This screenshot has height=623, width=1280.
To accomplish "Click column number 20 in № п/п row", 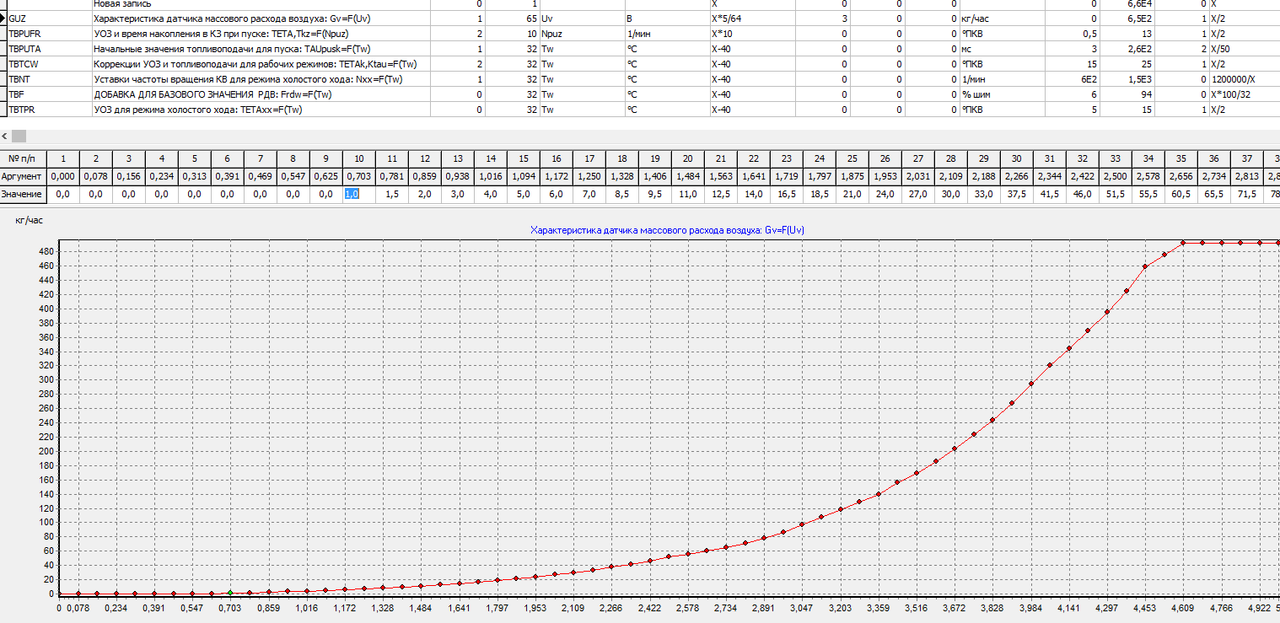I will coord(688,158).
